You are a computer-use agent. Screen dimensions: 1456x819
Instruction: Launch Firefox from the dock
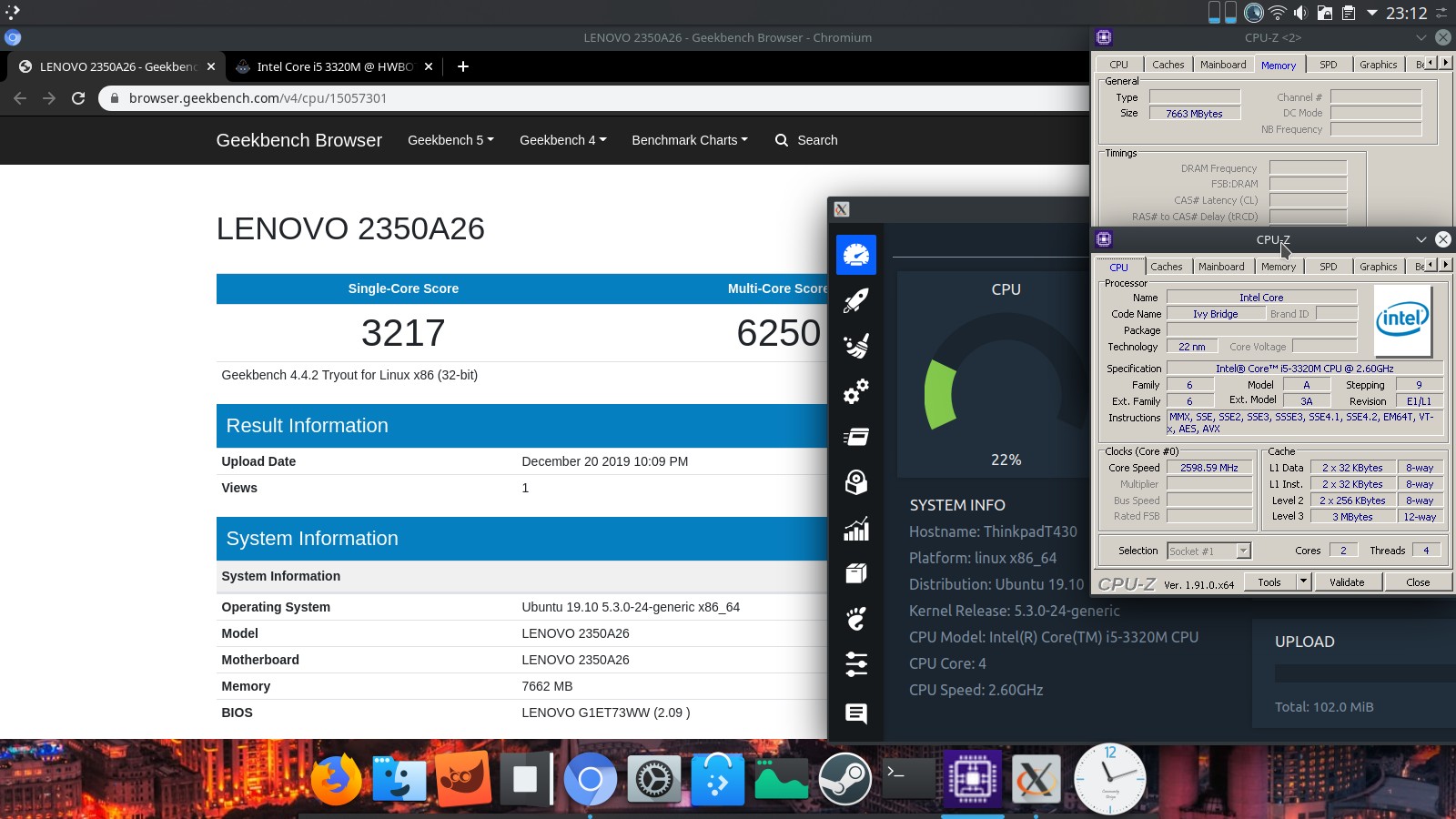click(x=336, y=780)
